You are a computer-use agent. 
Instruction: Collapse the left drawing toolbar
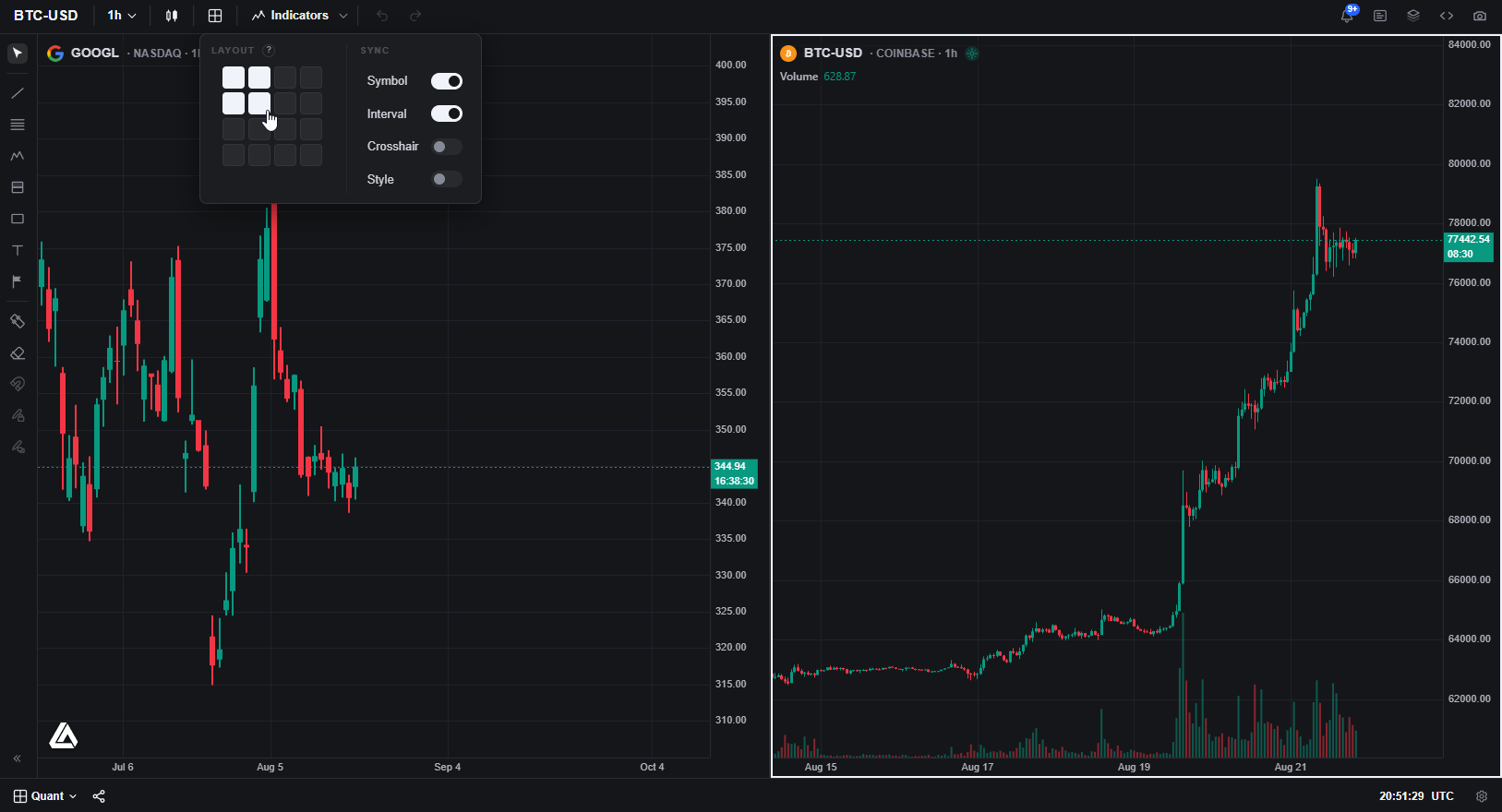18,758
